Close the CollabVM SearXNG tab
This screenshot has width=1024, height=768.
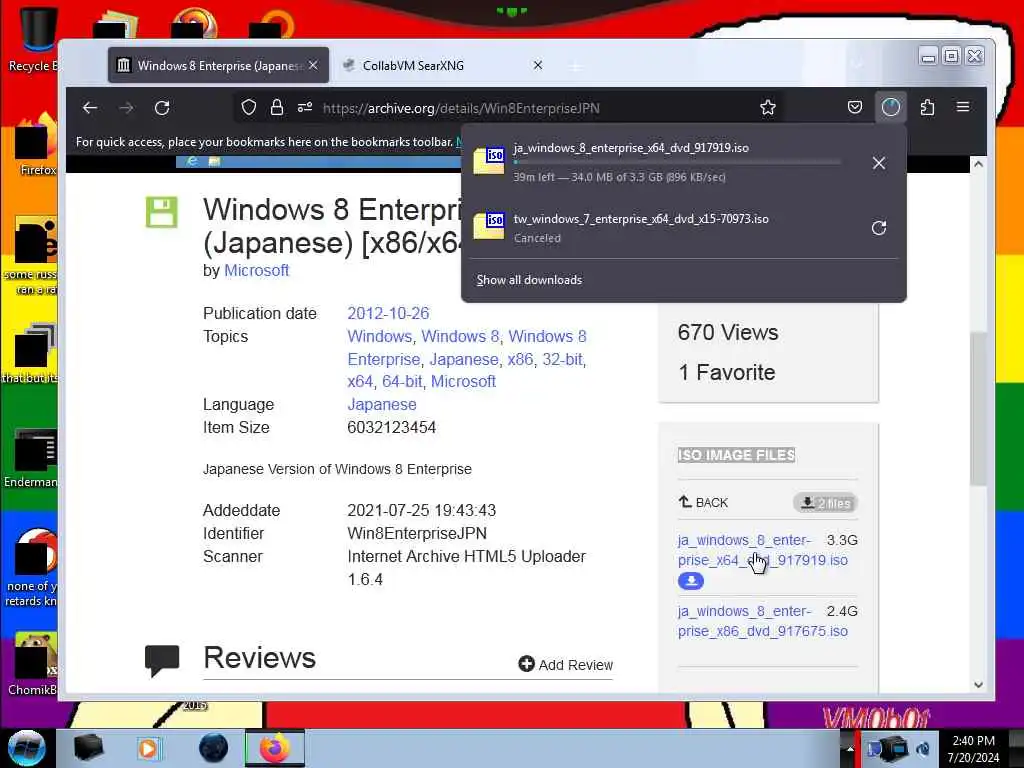538,65
